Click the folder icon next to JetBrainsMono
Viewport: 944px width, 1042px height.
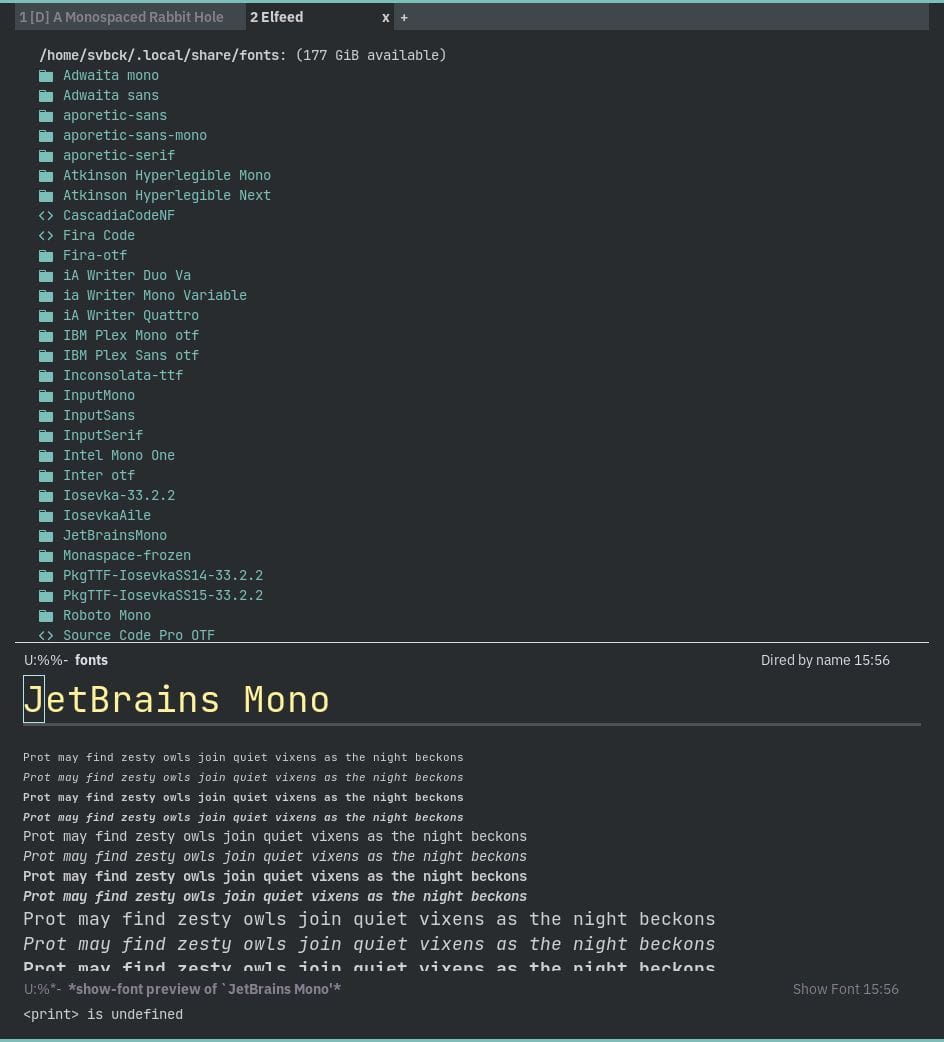45,536
